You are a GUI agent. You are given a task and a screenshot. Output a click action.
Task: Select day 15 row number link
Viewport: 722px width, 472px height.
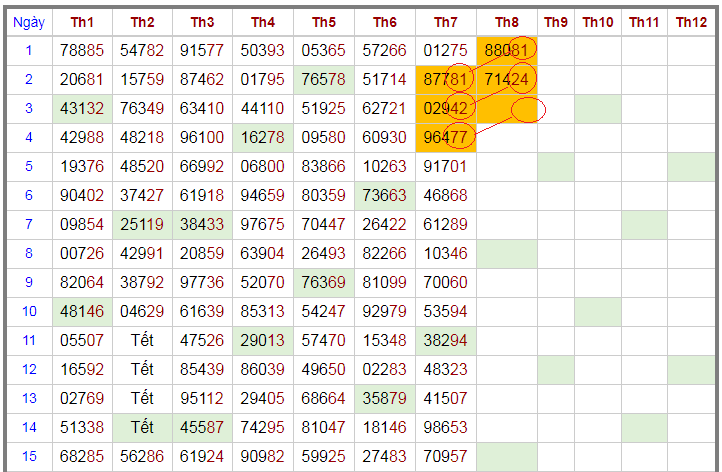[x=28, y=456]
